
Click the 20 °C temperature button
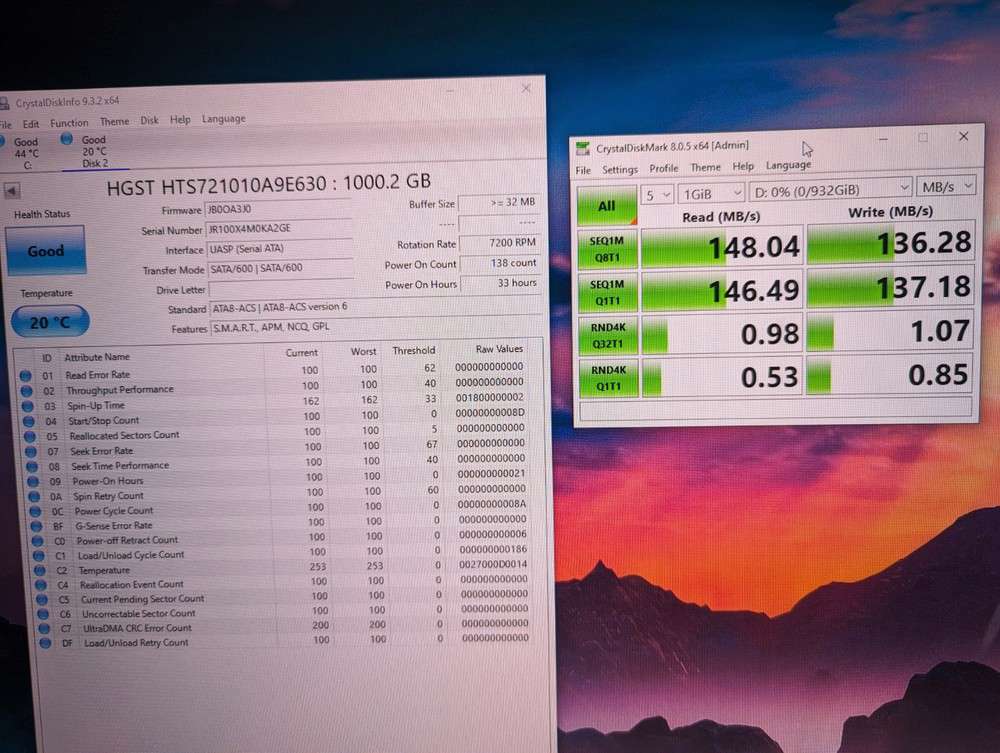coord(50,323)
